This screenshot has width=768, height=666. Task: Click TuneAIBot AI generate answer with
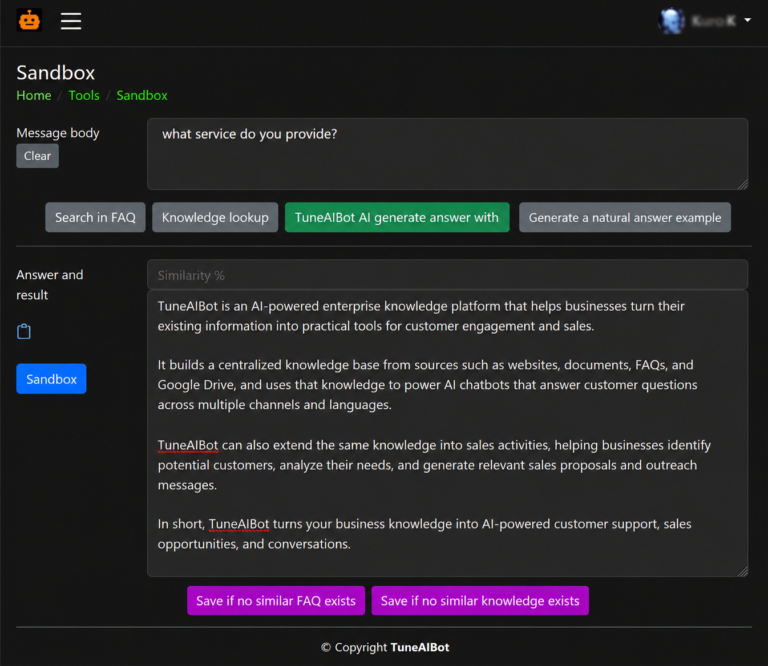[397, 217]
